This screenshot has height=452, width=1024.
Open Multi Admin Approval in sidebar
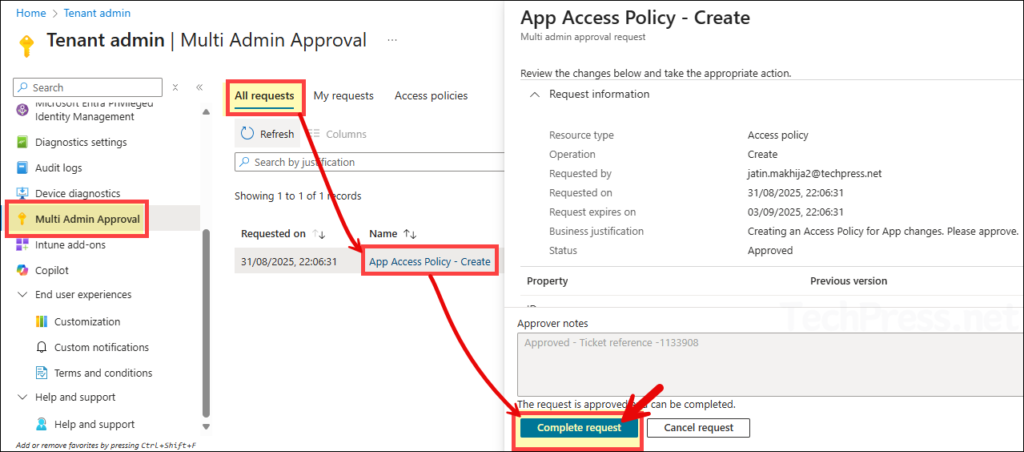click(87, 219)
